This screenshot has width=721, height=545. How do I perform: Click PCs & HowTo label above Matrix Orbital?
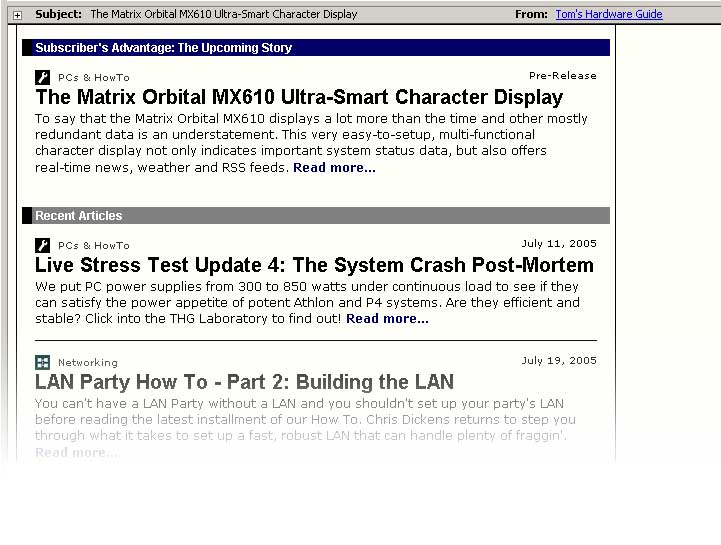[x=94, y=78]
